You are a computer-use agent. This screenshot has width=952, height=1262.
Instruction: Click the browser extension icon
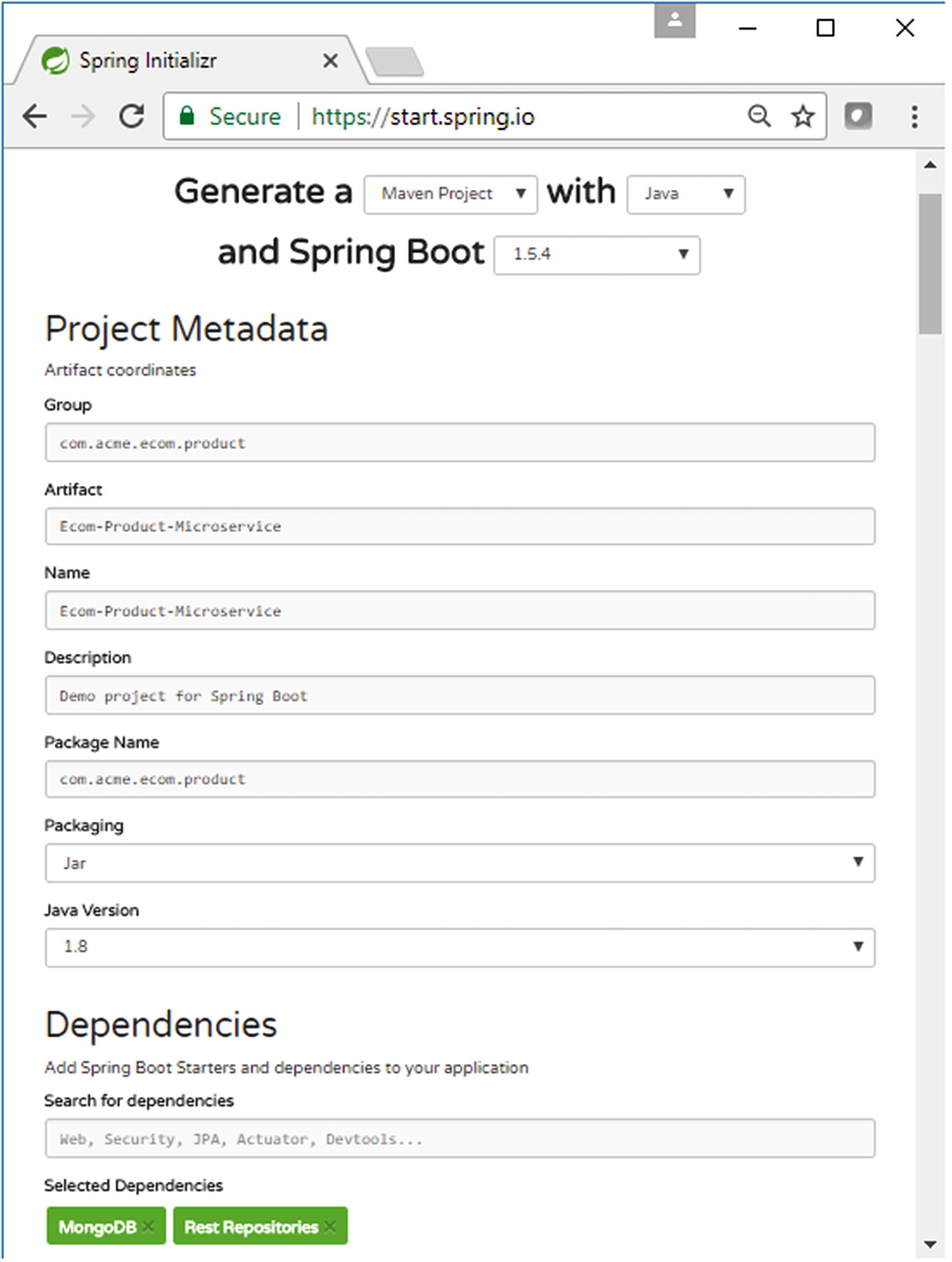coord(858,116)
